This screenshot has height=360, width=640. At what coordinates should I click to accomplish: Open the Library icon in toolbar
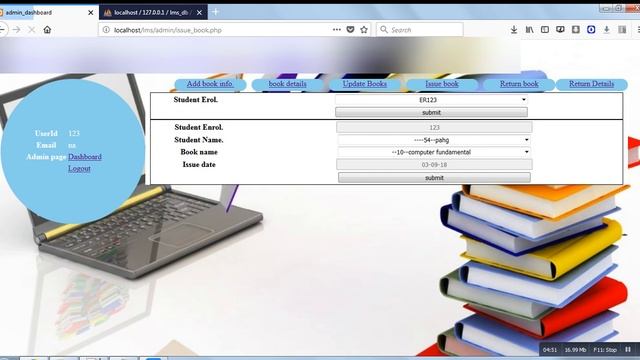point(529,30)
